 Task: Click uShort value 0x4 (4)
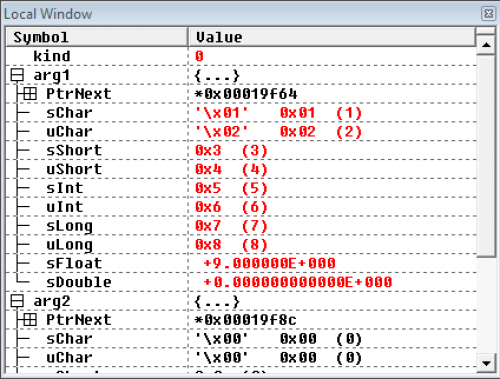click(231, 169)
